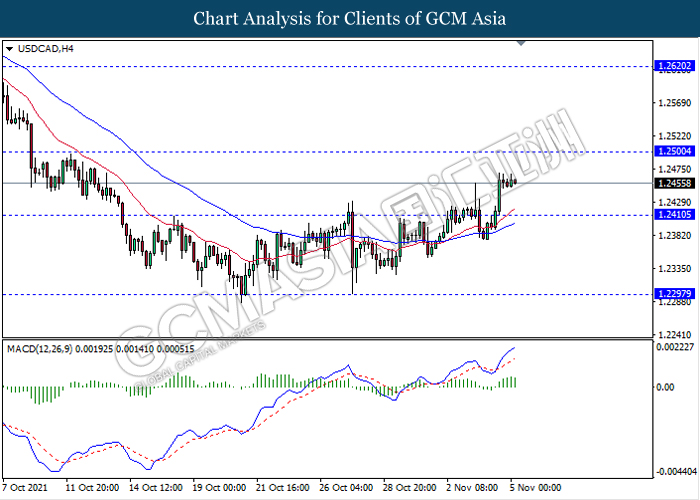Viewport: 700px width, 500px height.
Task: Select the 1.22979 price level label
Action: pyautogui.click(x=674, y=294)
